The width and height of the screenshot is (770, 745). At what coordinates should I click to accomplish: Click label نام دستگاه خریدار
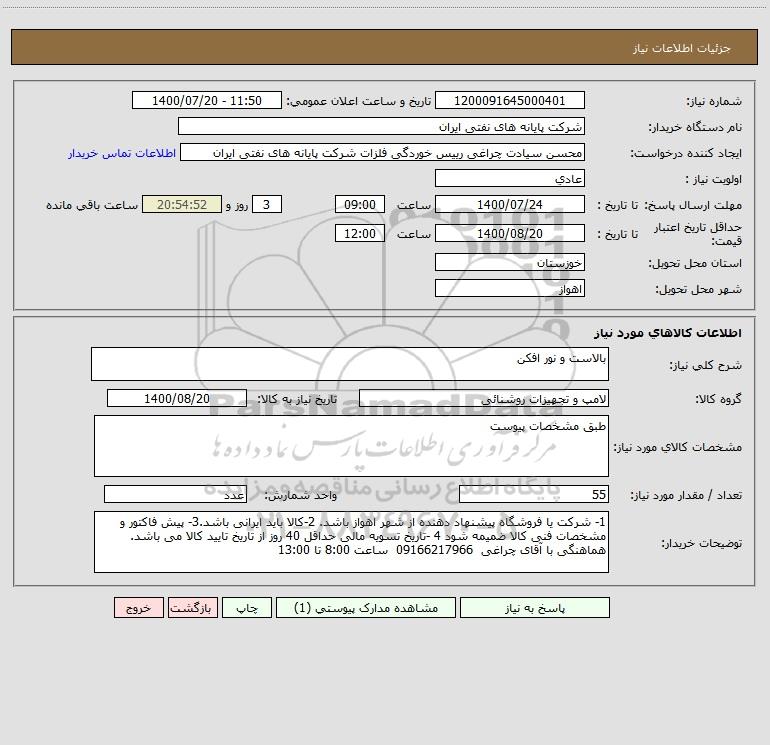[695, 127]
